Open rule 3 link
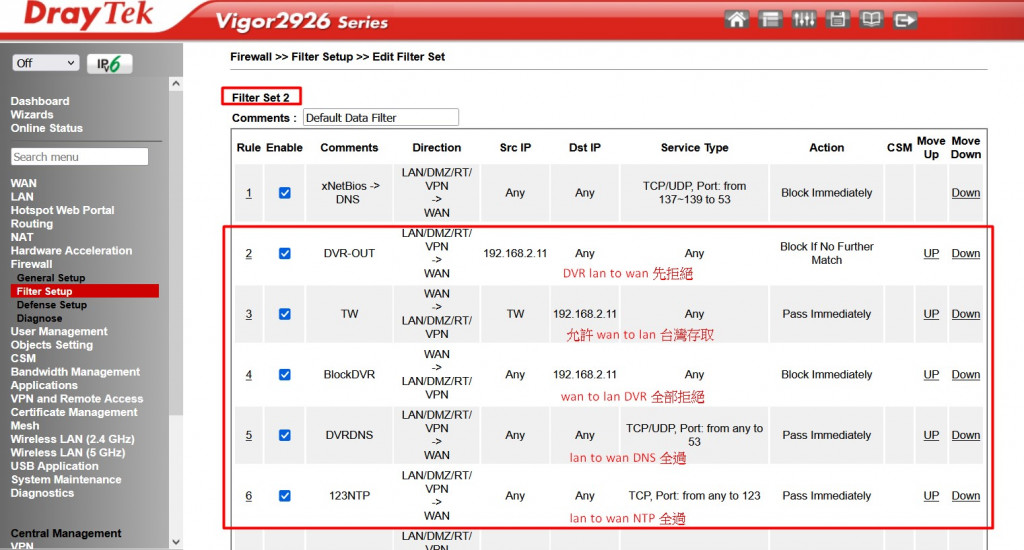Image resolution: width=1024 pixels, height=550 pixels. point(249,314)
